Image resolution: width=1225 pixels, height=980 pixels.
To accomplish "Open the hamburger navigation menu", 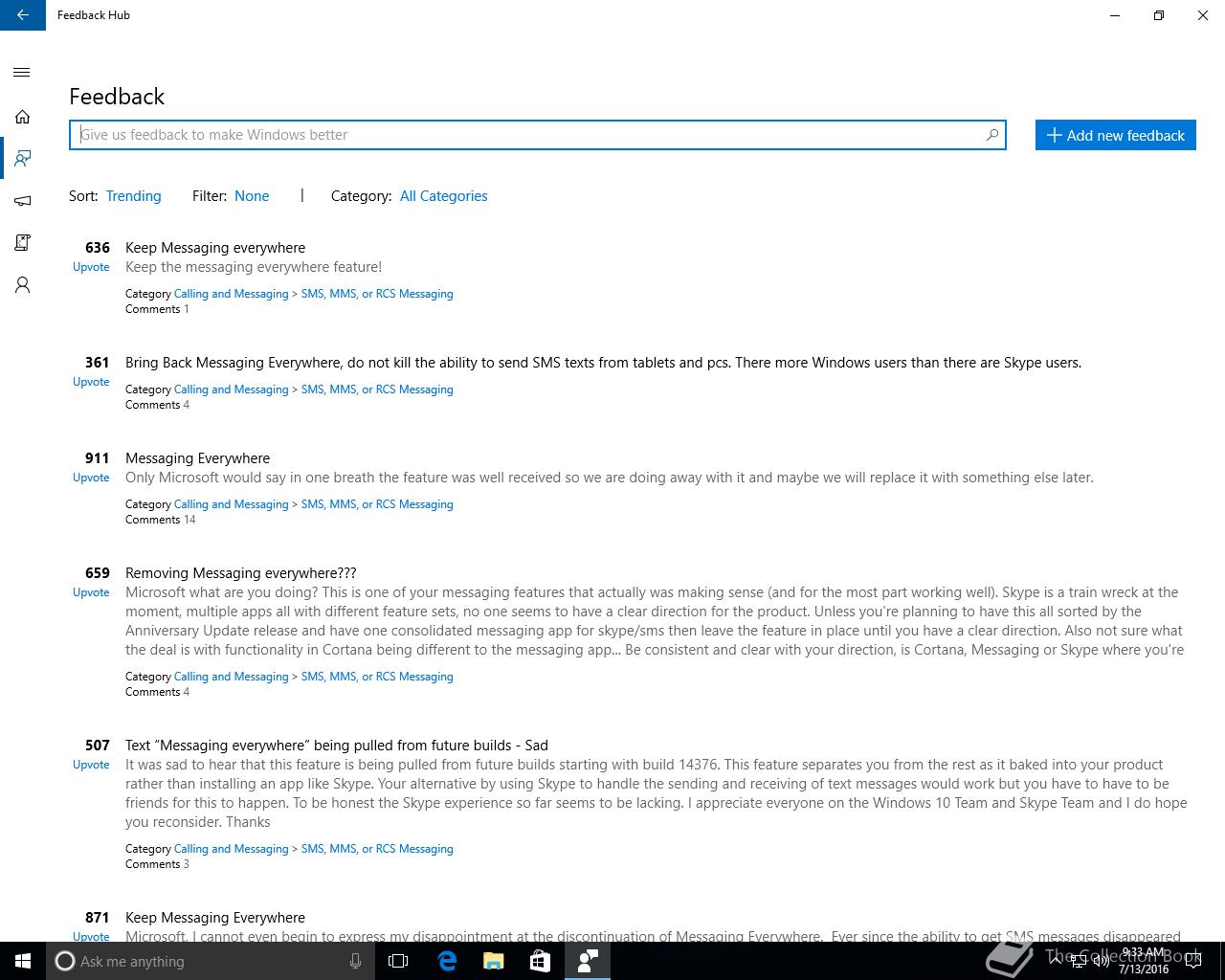I will point(22,72).
